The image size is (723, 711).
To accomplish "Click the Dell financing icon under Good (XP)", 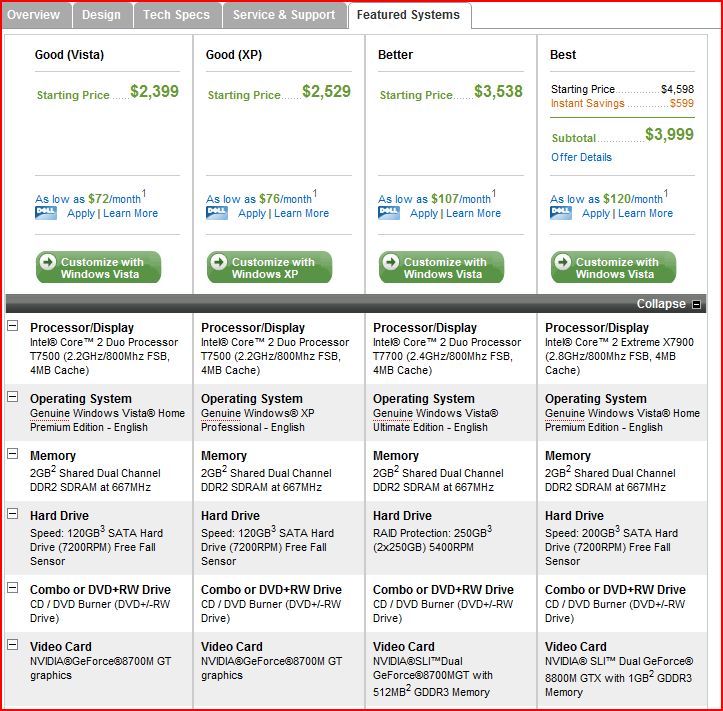I will 217,213.
